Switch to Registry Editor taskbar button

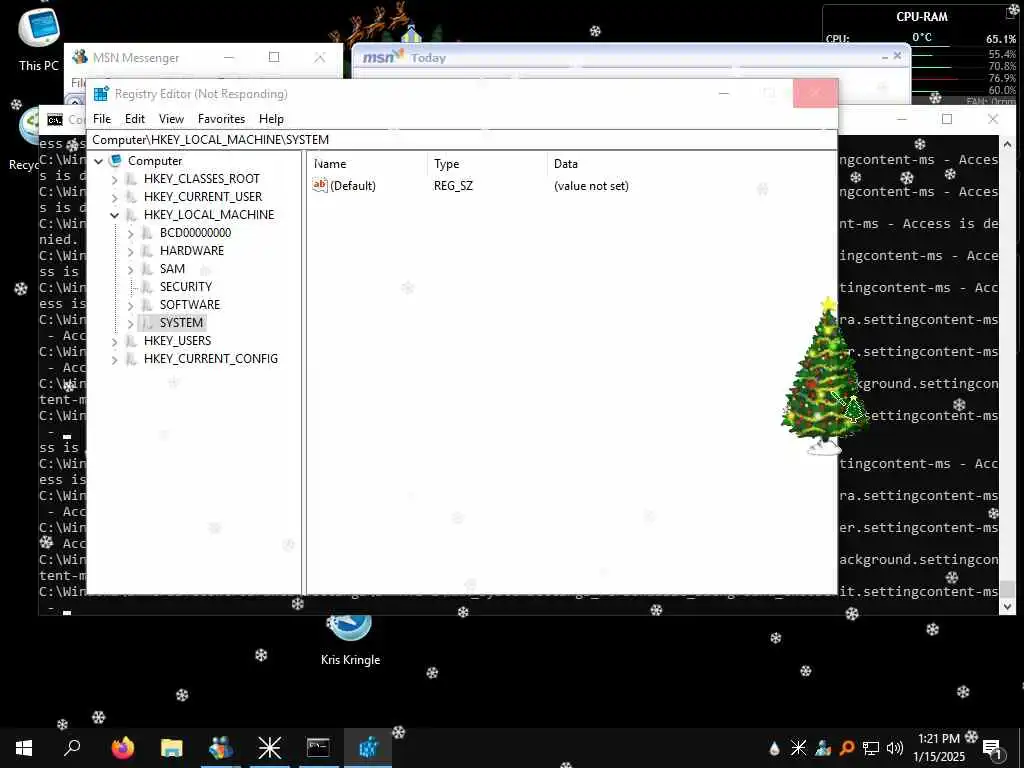point(368,748)
